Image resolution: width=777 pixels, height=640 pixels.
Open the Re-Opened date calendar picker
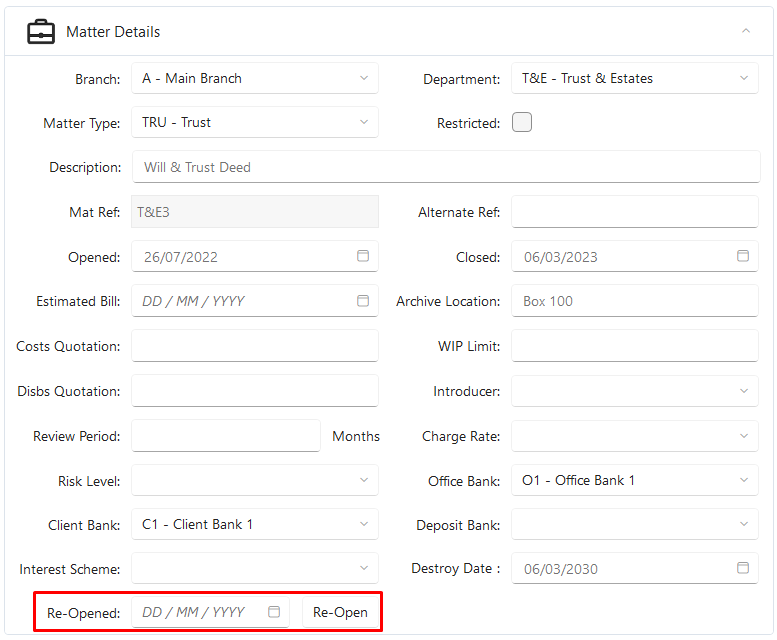coord(274,612)
